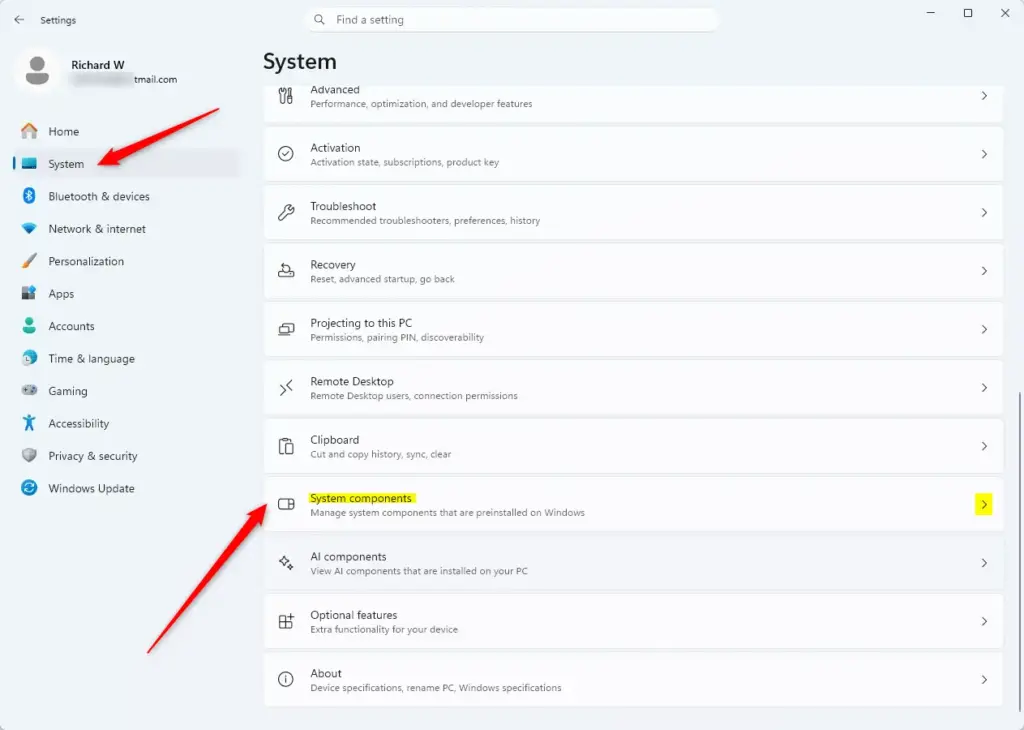
Task: Open the Optional features title text
Action: coord(353,615)
